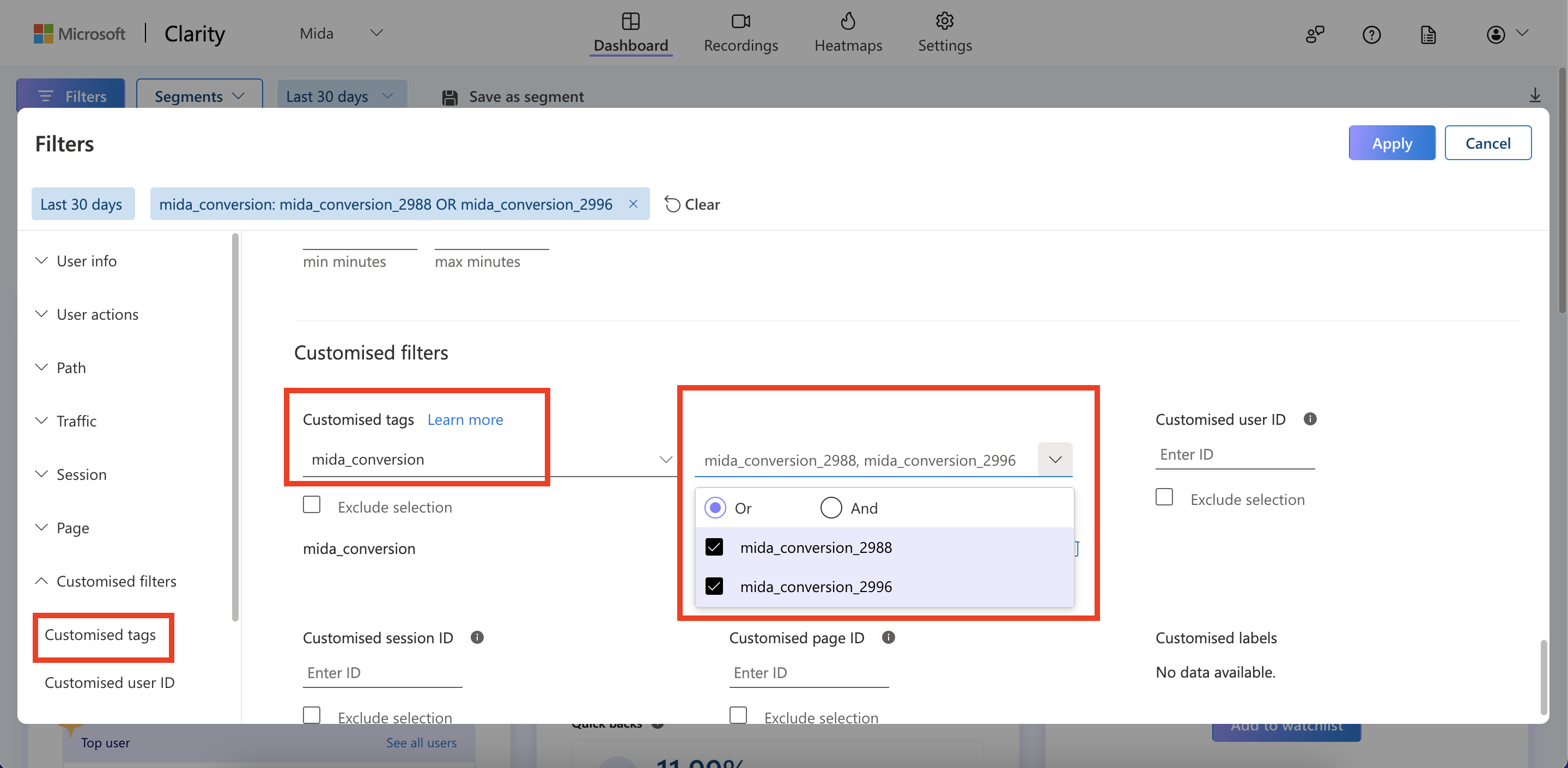Switch to the Recordings tab
This screenshot has height=768, width=1568.
pyautogui.click(x=740, y=33)
